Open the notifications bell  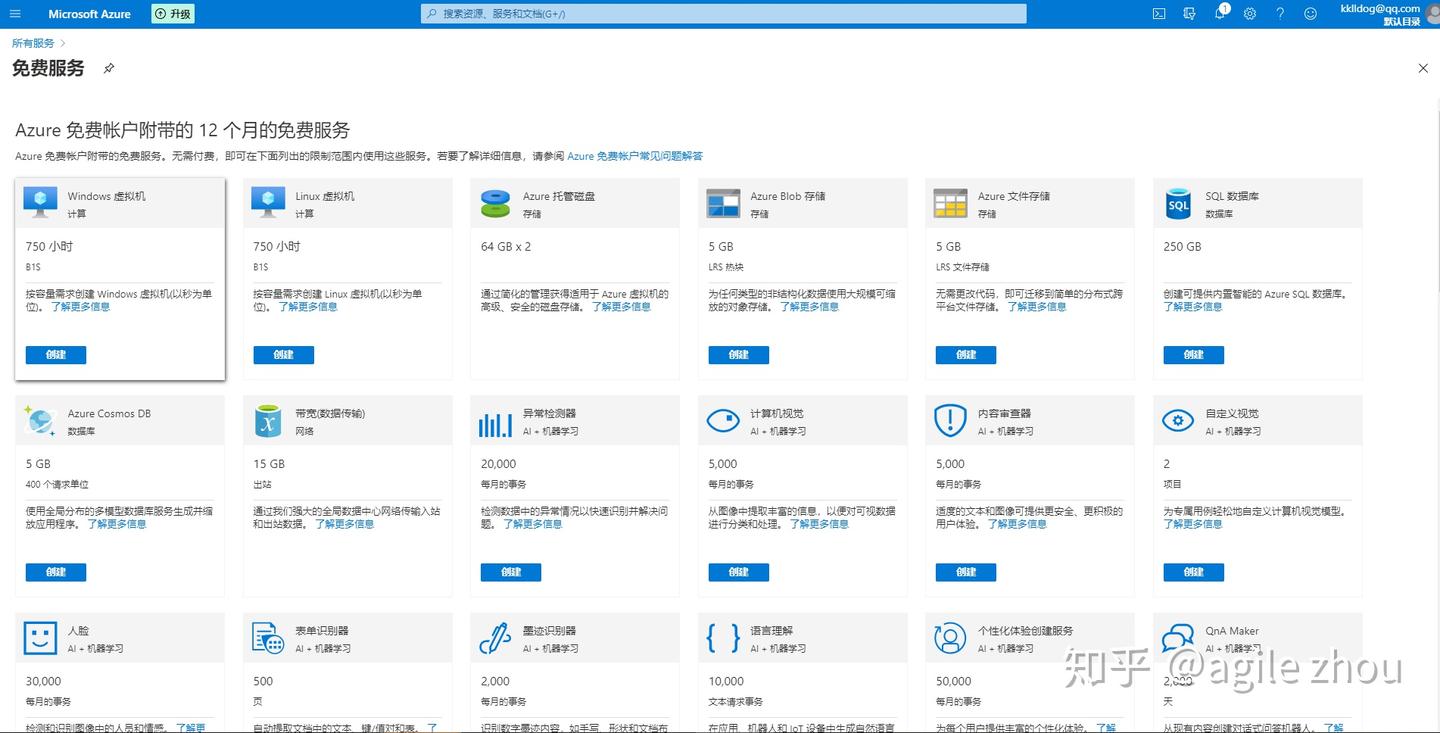pyautogui.click(x=1220, y=14)
